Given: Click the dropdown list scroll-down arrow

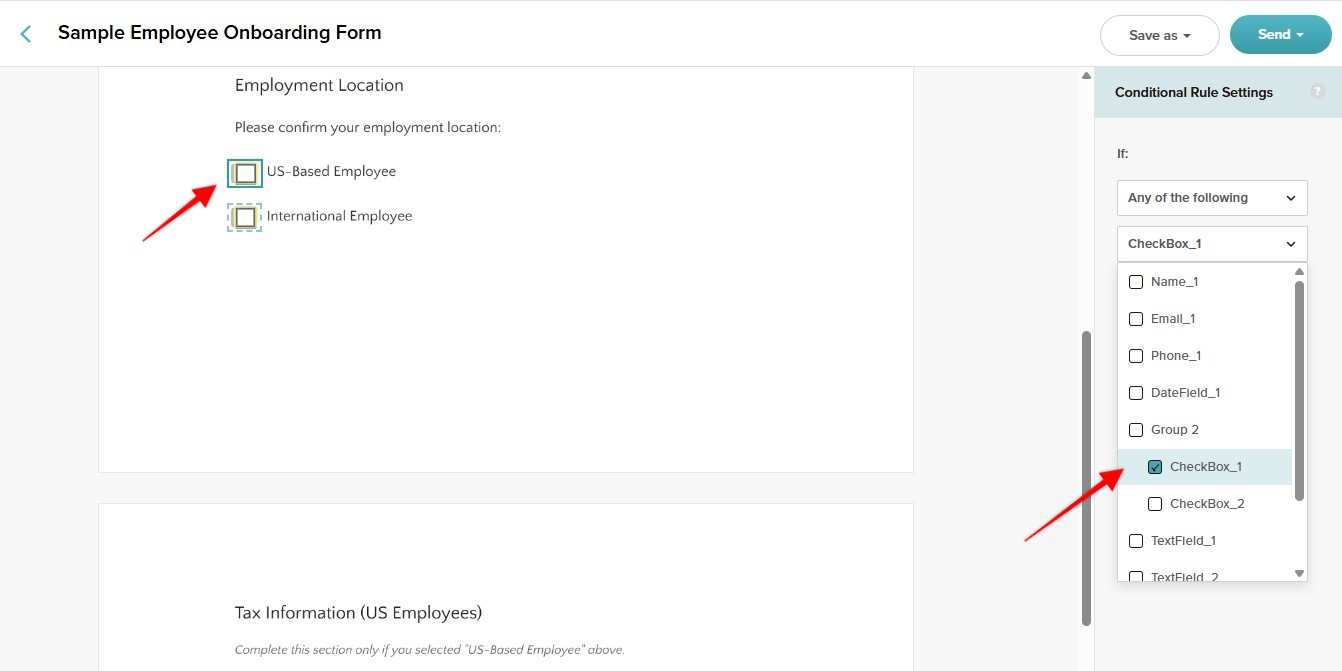Looking at the screenshot, I should [1299, 573].
